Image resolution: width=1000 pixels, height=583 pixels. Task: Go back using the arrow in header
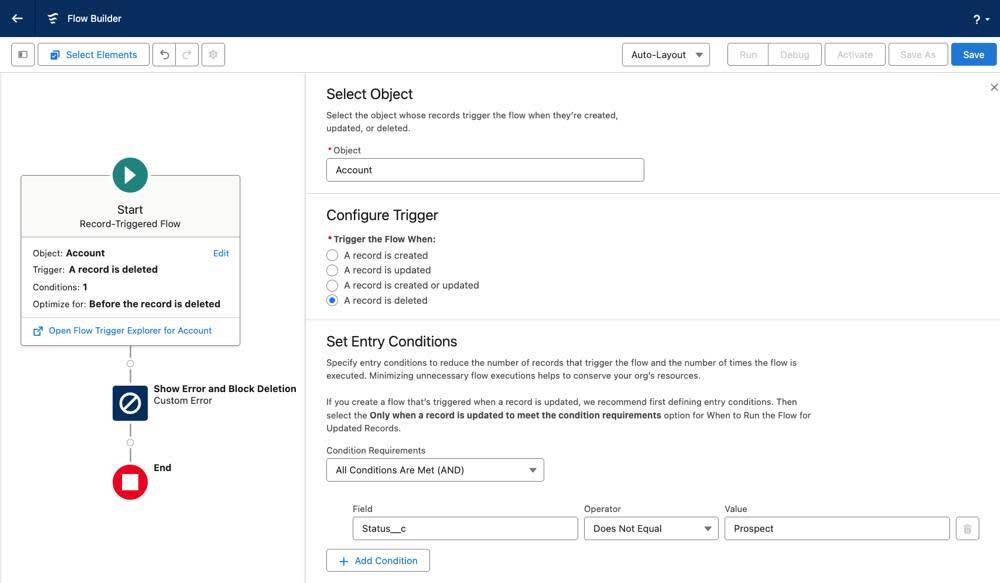[17, 18]
